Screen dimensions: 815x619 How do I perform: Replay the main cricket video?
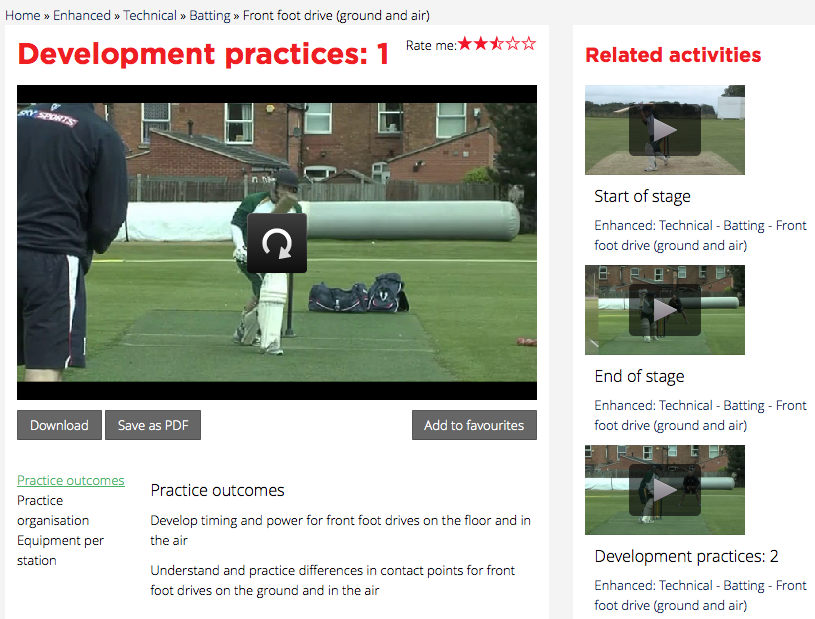[x=277, y=243]
